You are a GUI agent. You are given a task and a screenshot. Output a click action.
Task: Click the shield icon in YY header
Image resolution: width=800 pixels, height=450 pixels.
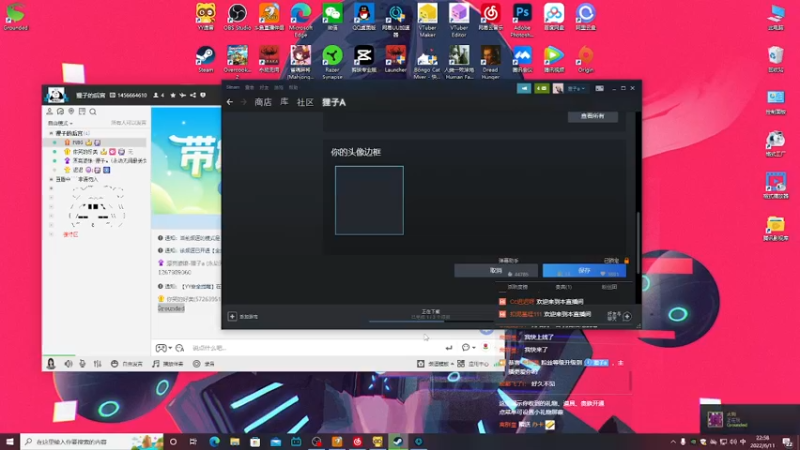[x=203, y=95]
